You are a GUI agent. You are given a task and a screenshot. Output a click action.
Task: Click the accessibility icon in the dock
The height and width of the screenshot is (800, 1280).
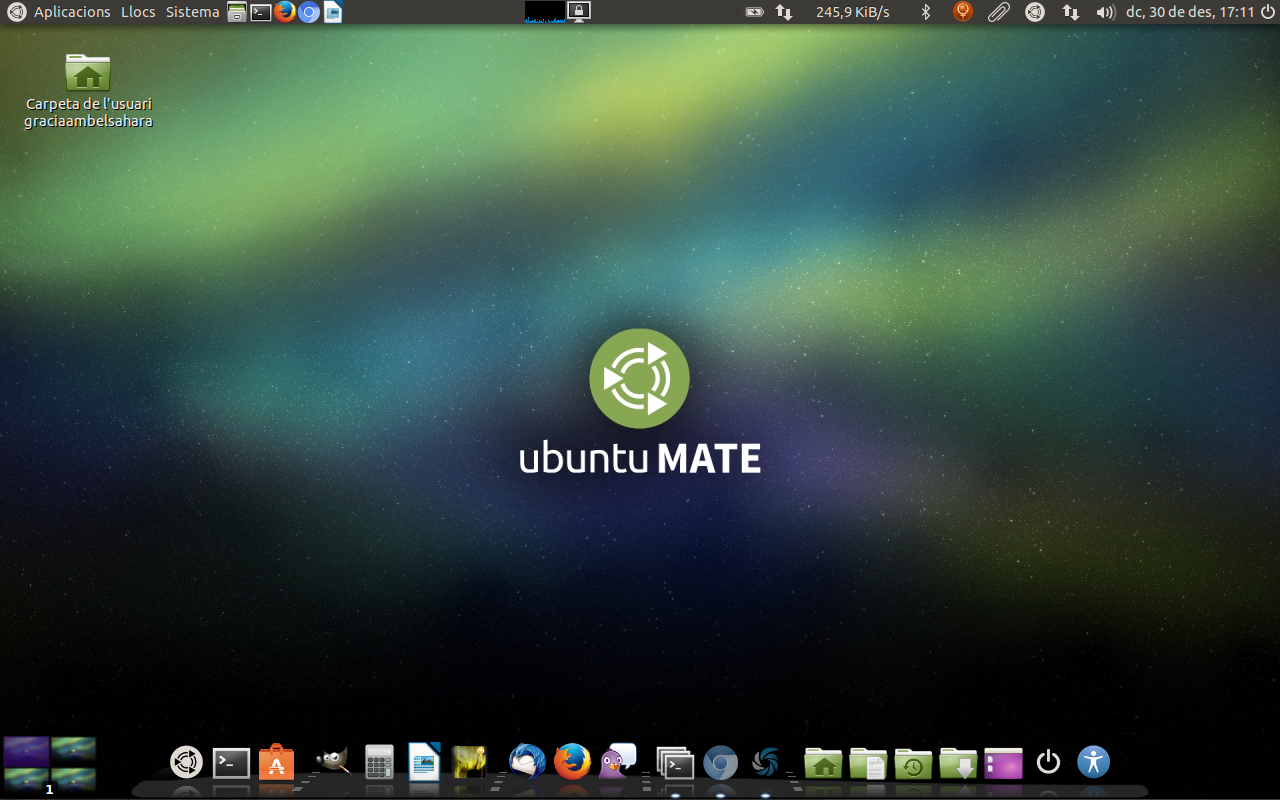pyautogui.click(x=1094, y=762)
